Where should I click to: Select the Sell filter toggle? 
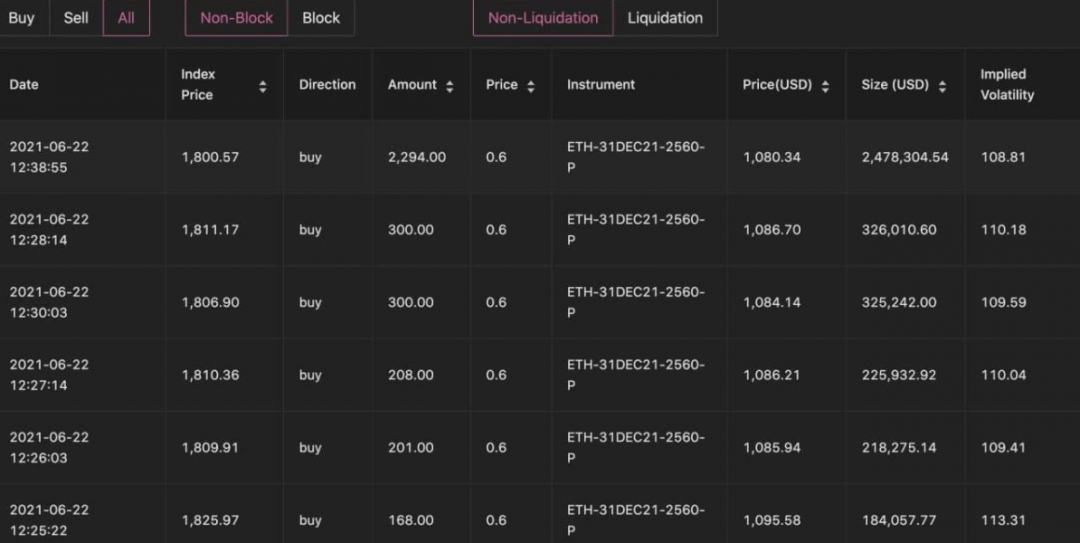coord(76,18)
